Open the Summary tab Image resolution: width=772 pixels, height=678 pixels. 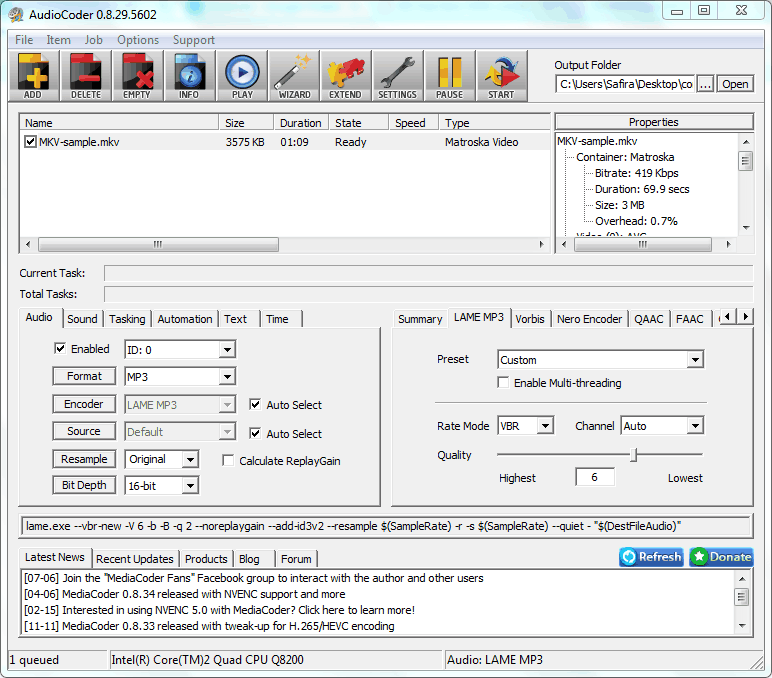420,319
